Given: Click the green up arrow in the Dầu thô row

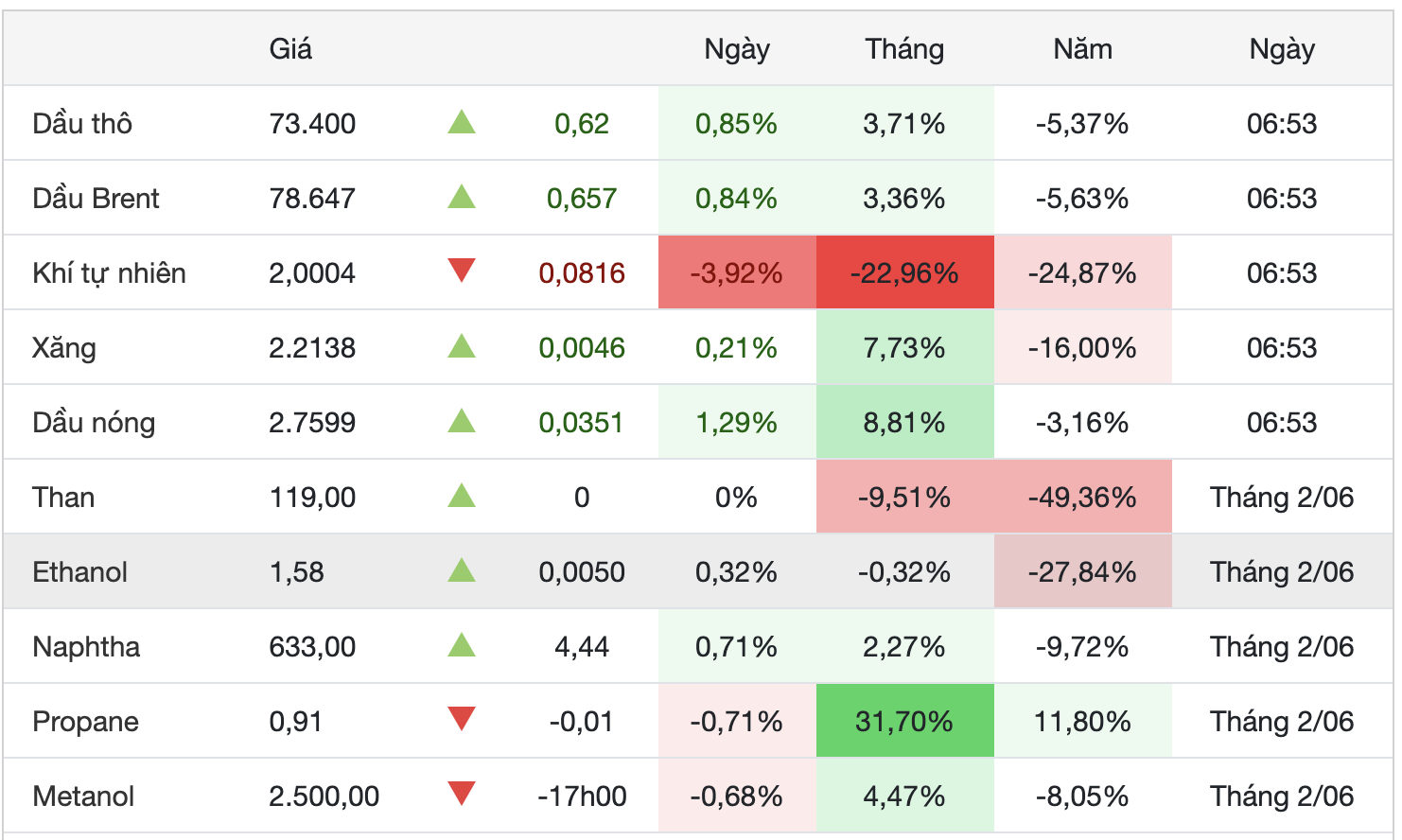Looking at the screenshot, I should 462,122.
